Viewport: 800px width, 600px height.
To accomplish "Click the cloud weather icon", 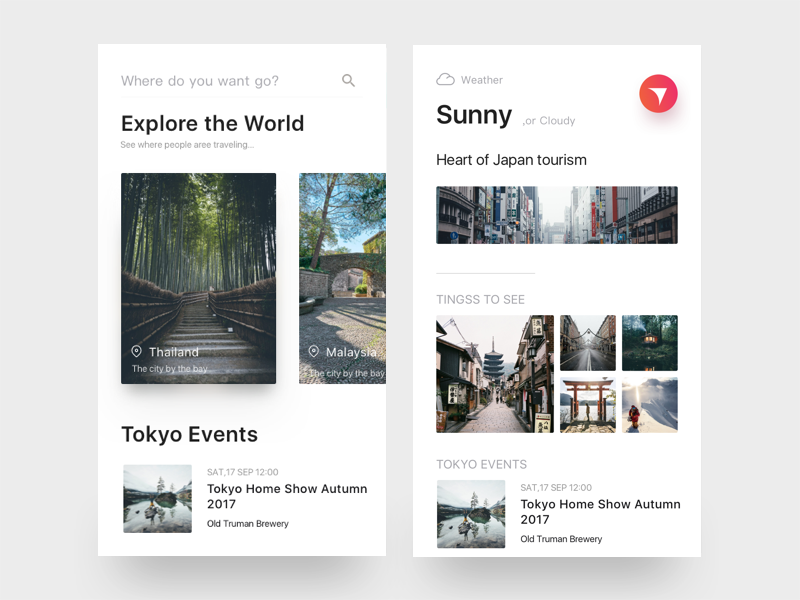I will coord(446,80).
